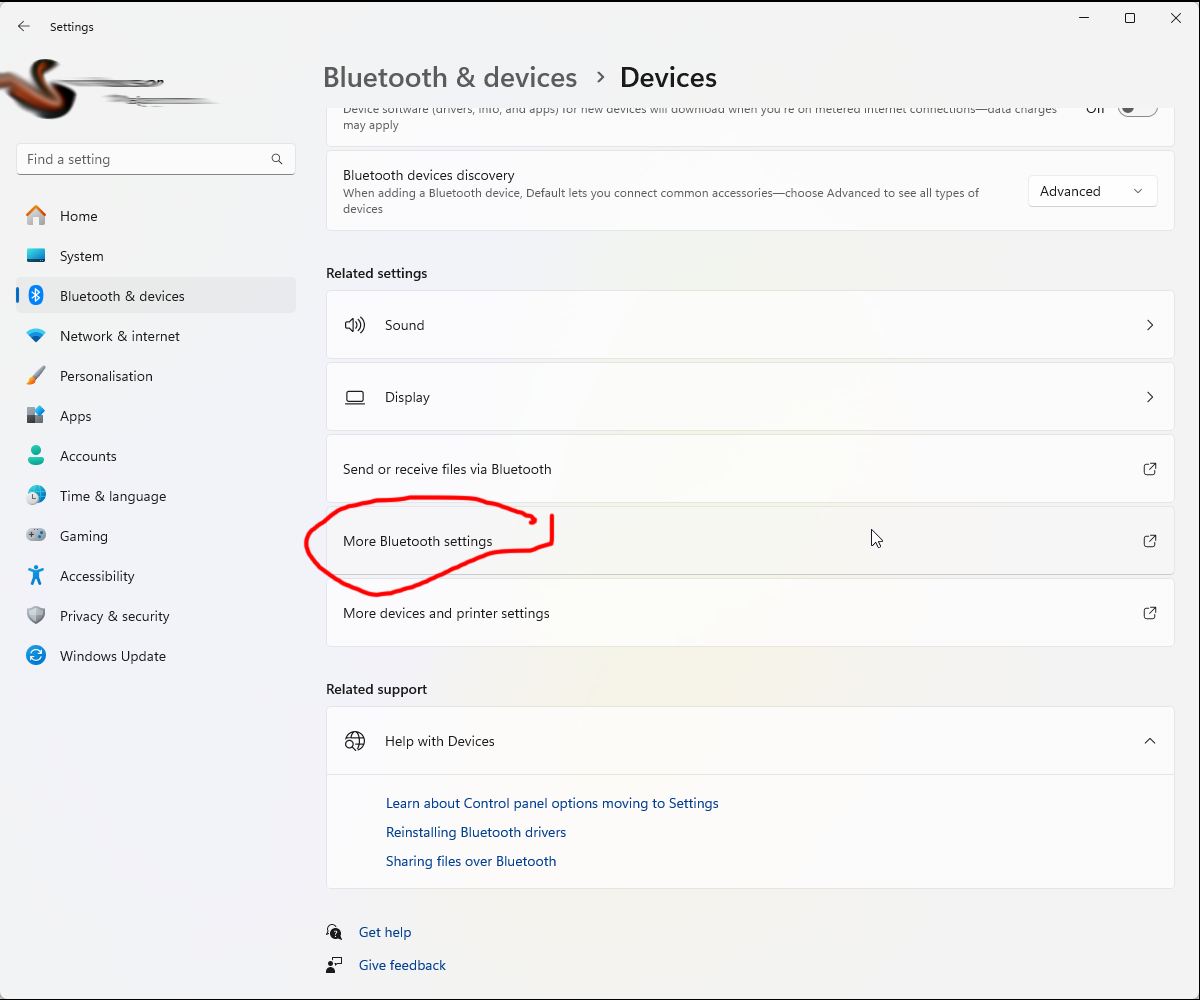1200x1000 pixels.
Task: Open the Reinstalling Bluetooth drivers link
Action: click(x=476, y=831)
